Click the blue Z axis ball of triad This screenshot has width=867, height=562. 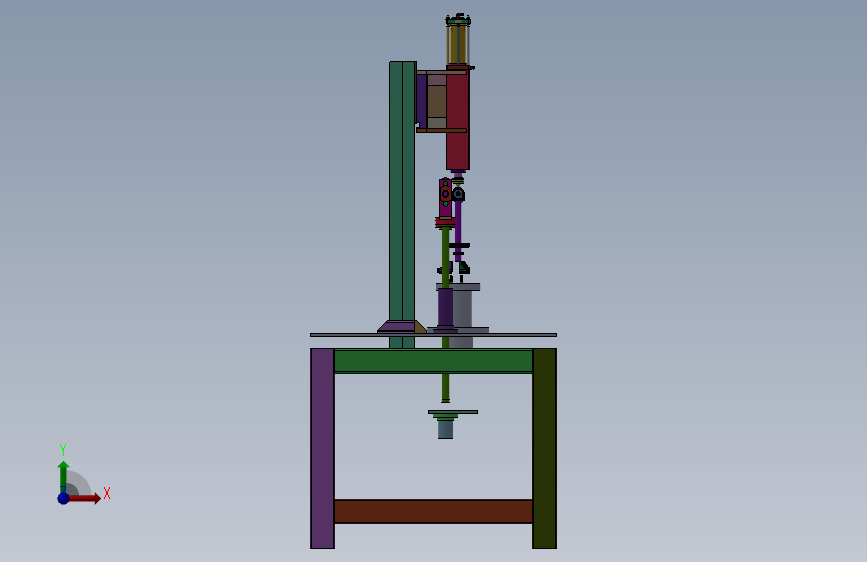[x=64, y=498]
